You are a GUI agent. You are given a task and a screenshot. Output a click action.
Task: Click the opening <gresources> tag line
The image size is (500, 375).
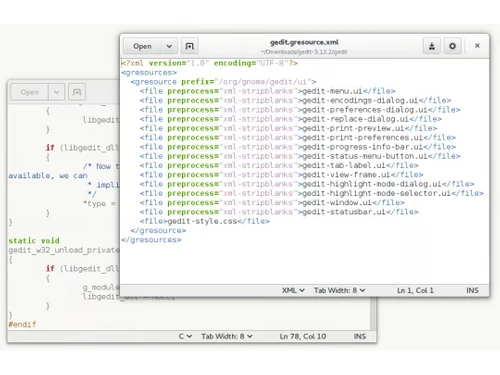click(149, 72)
